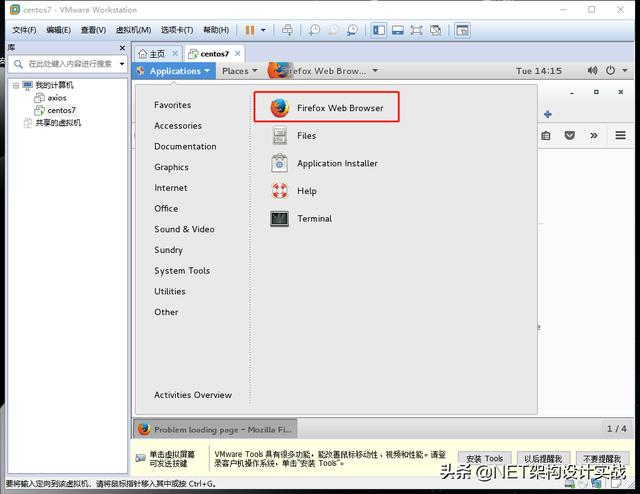The image size is (640, 494).
Task: Click Firefox bookmarks list icon
Action: click(x=546, y=136)
